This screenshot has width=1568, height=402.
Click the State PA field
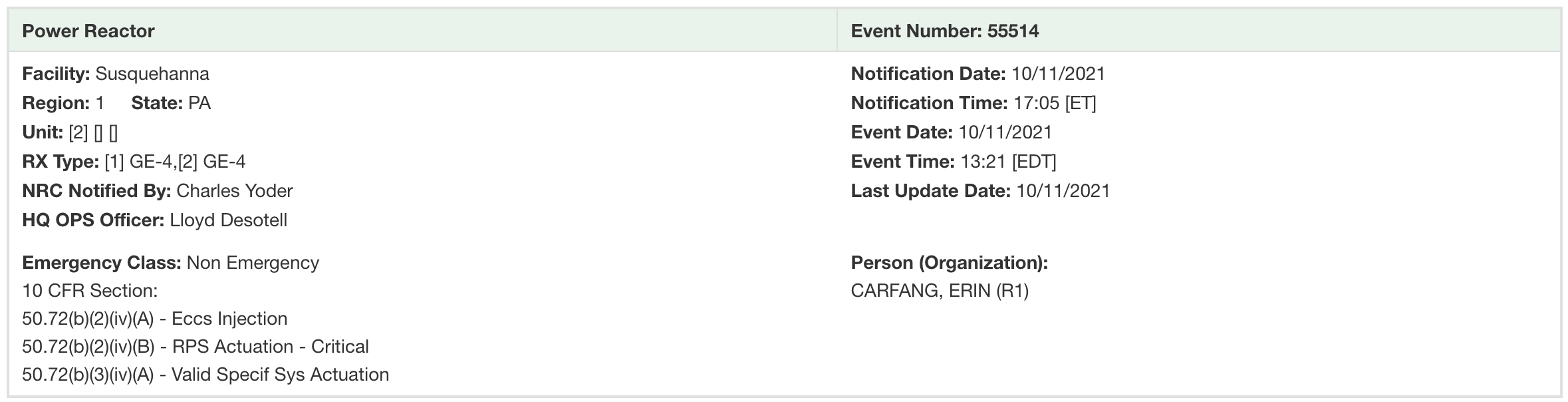click(171, 103)
